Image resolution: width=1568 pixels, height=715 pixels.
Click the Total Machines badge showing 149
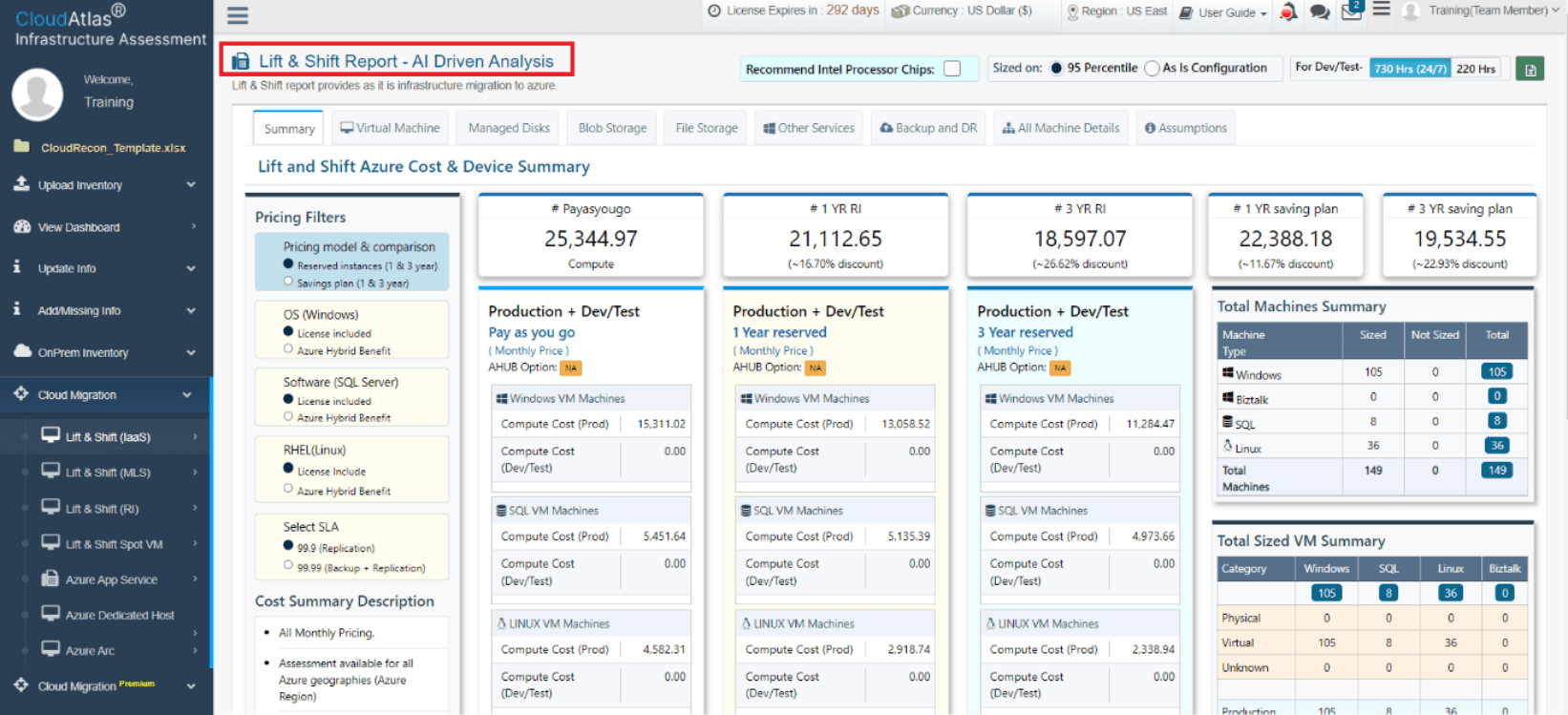tap(1496, 470)
